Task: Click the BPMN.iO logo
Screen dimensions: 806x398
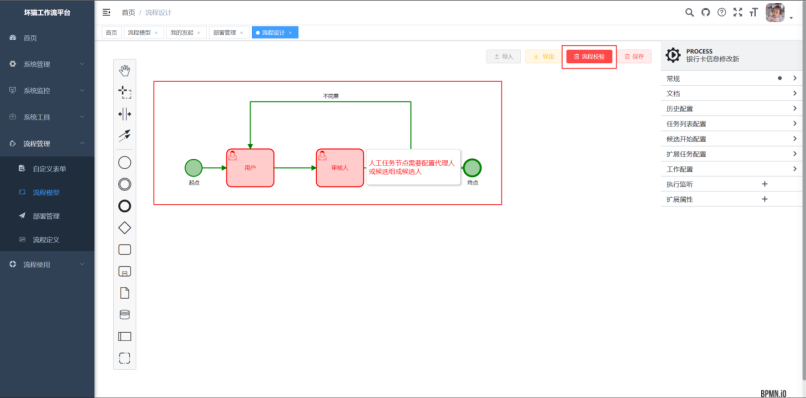Action: tap(773, 393)
